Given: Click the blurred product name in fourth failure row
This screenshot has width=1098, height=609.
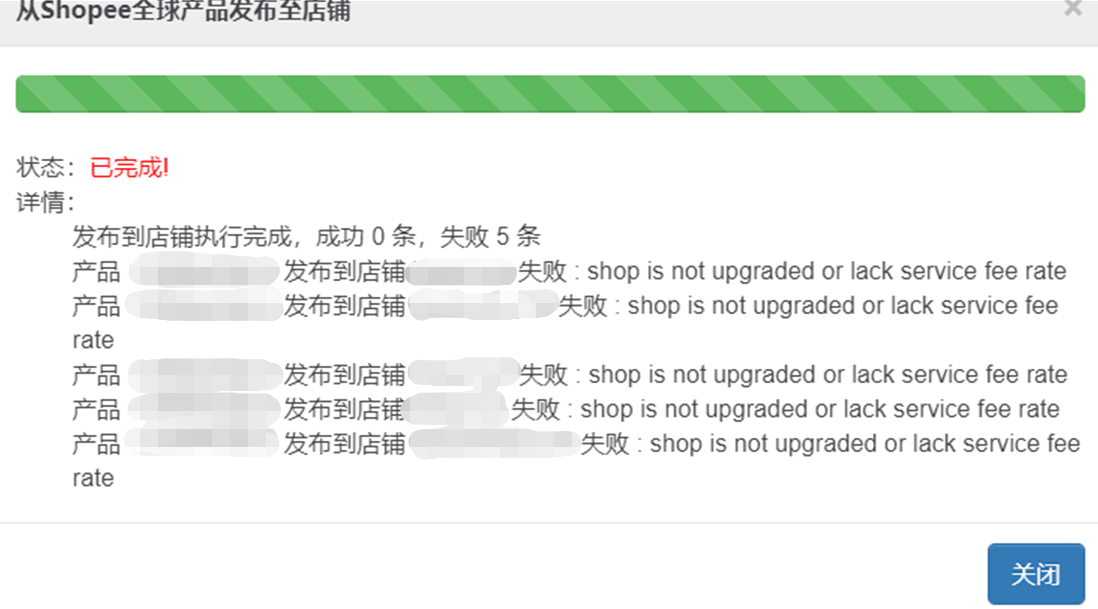Looking at the screenshot, I should tap(204, 410).
